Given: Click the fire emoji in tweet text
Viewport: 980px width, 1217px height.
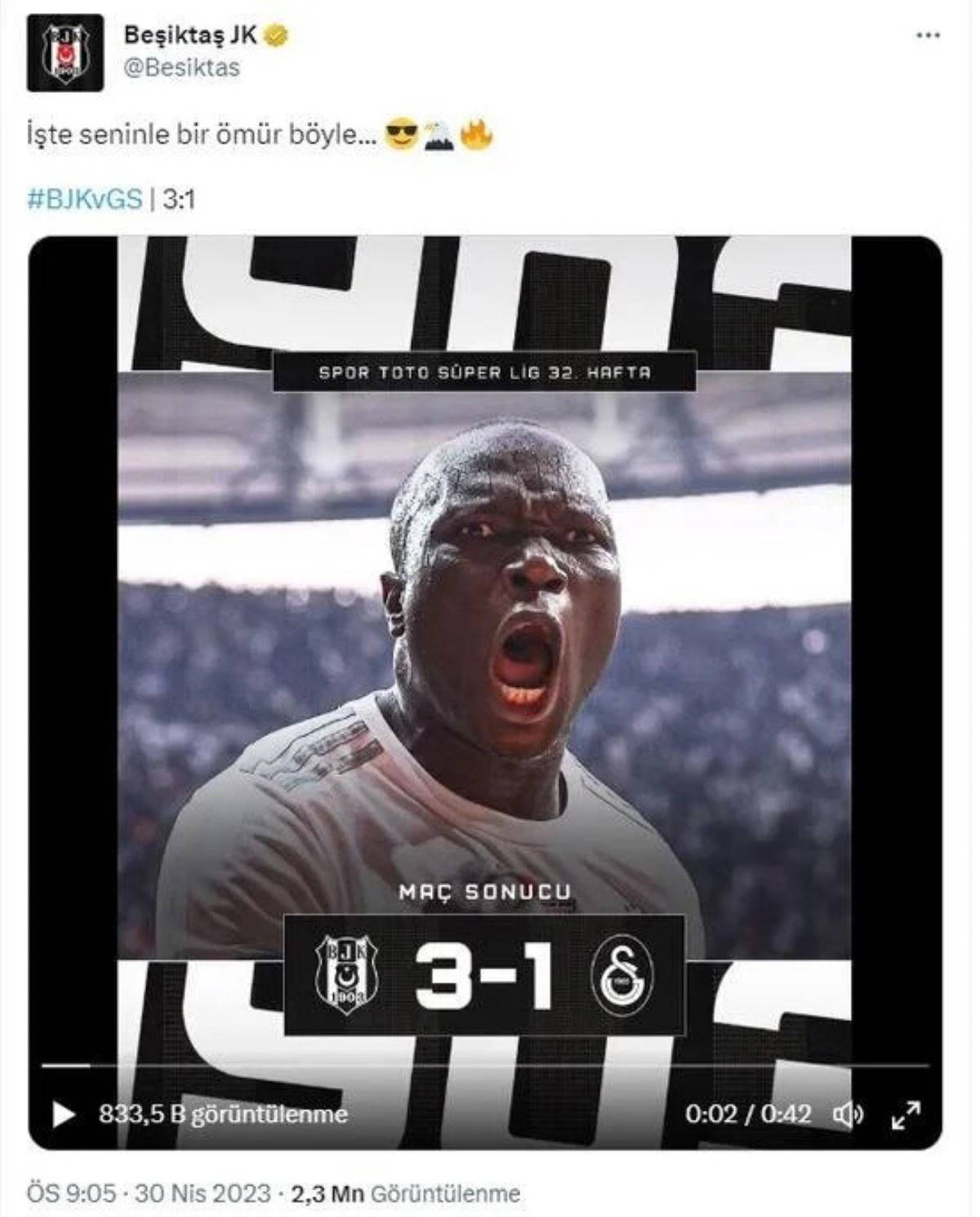Looking at the screenshot, I should point(475,135).
